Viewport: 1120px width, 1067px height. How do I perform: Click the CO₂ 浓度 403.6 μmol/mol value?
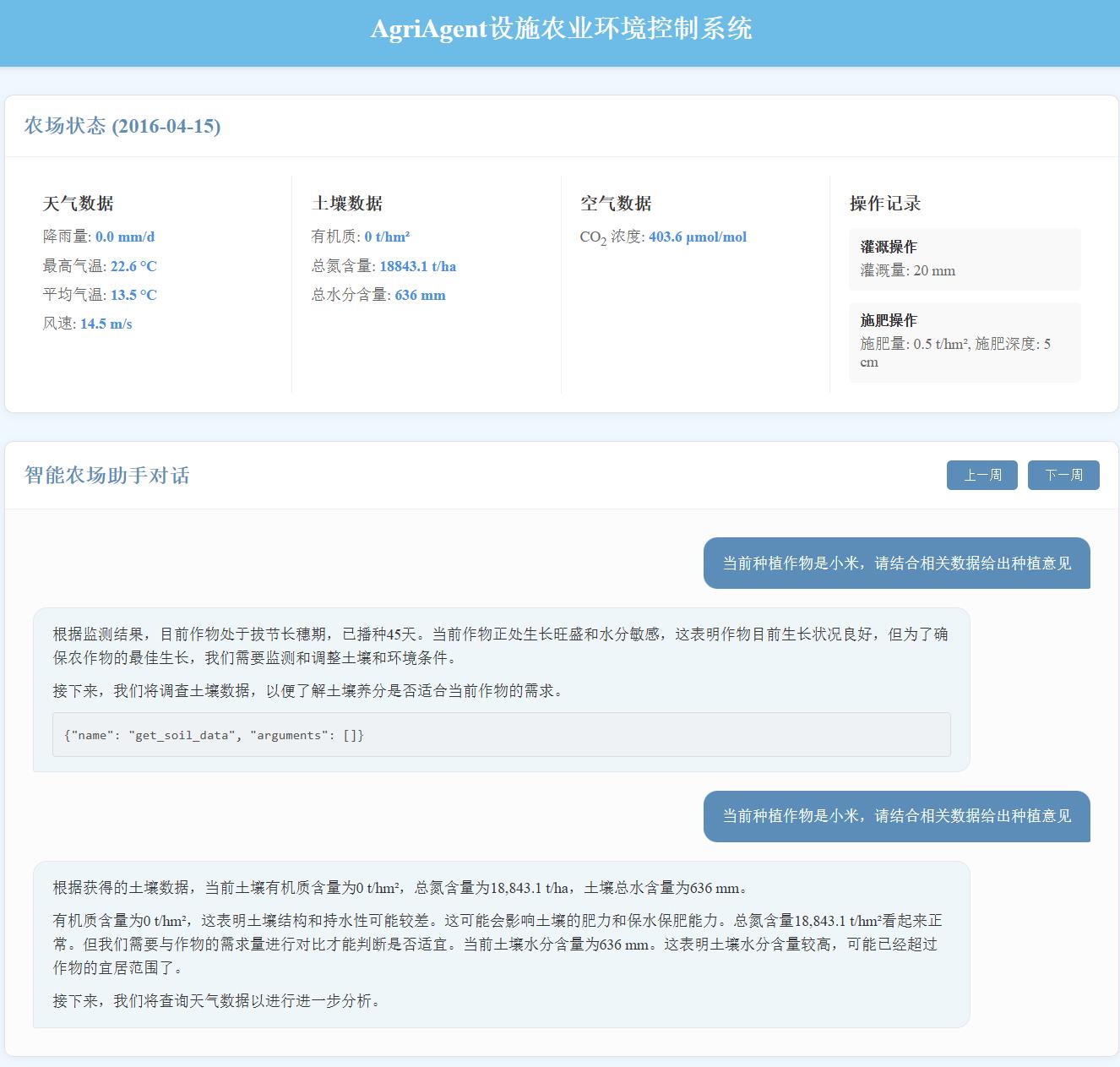[x=697, y=237]
